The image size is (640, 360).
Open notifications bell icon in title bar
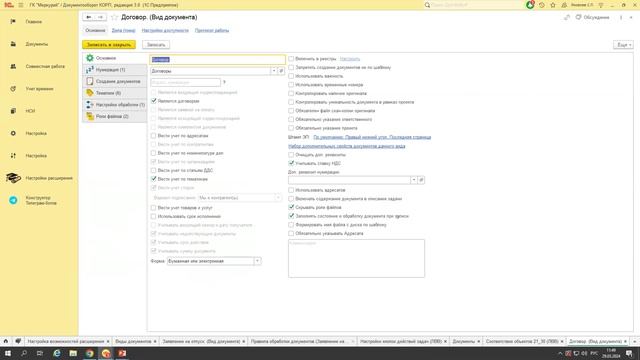coord(530,5)
